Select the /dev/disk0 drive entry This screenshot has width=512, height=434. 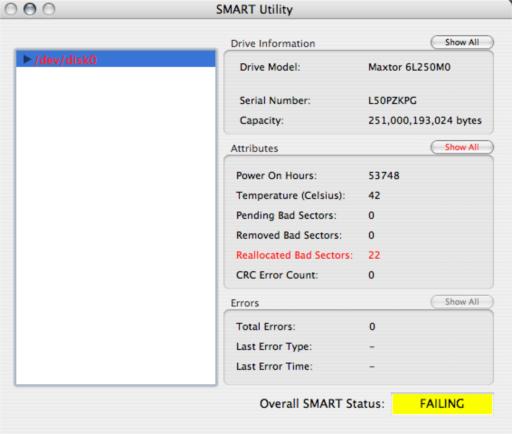pyautogui.click(x=116, y=59)
